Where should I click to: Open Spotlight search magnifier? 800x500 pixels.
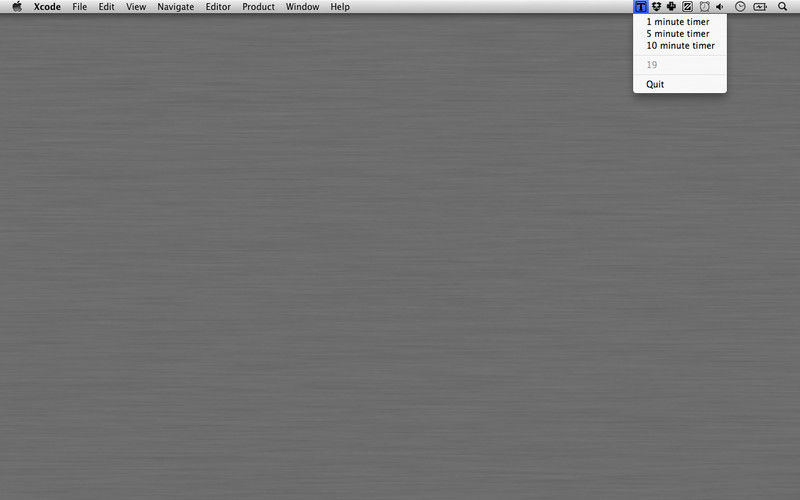coord(782,7)
